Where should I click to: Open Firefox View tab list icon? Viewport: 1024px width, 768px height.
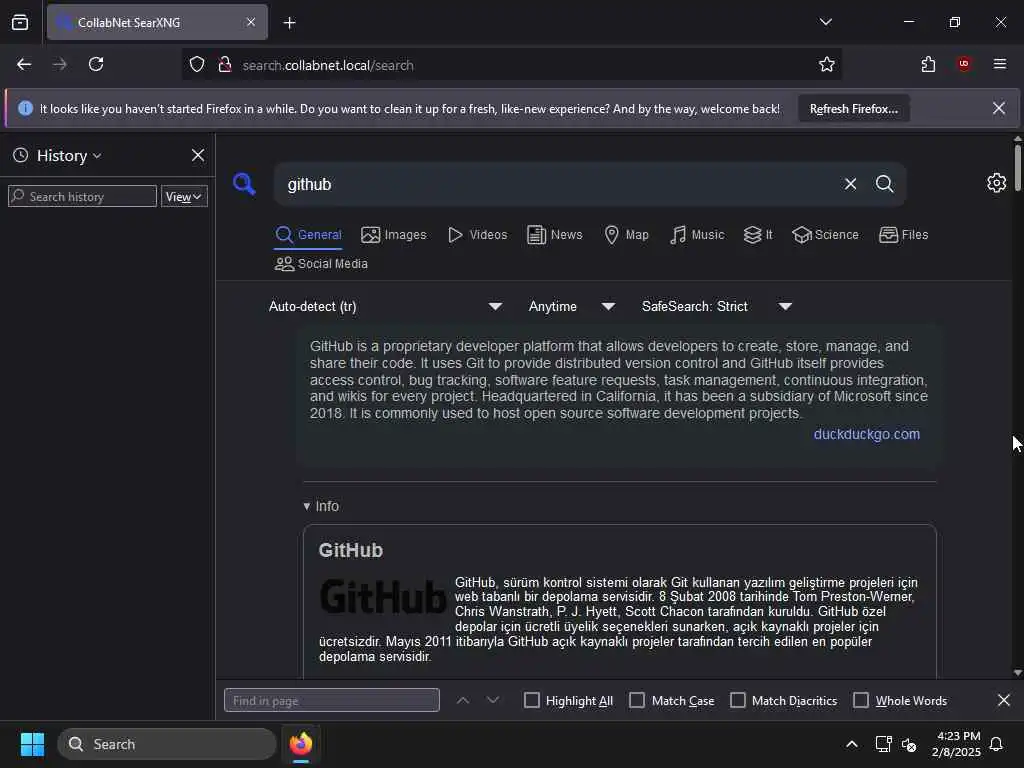[x=20, y=22]
